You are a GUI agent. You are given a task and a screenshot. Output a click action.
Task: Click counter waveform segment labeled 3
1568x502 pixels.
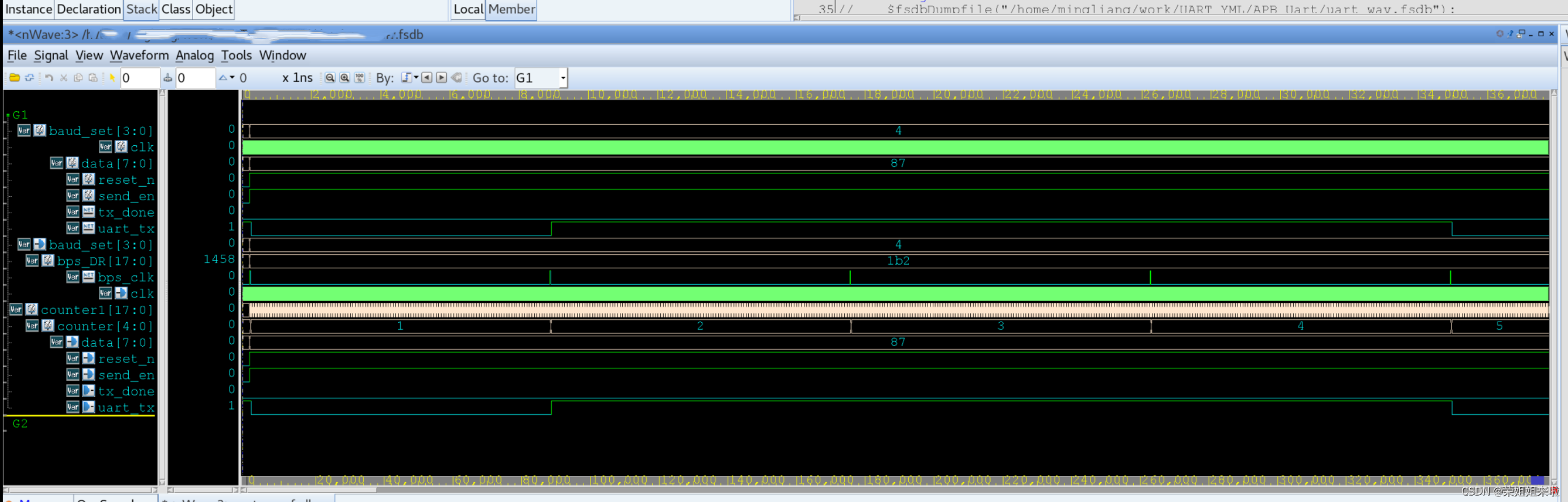1001,326
